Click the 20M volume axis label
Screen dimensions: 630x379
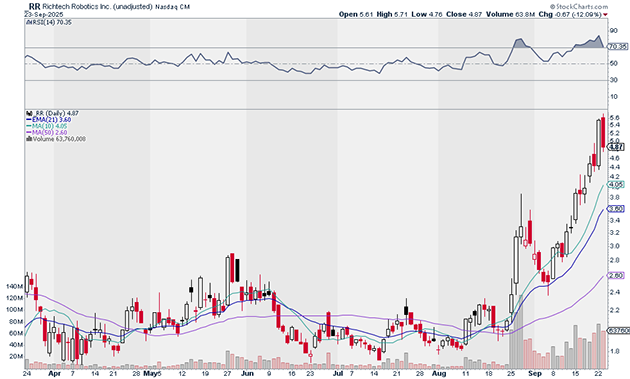click(16, 356)
